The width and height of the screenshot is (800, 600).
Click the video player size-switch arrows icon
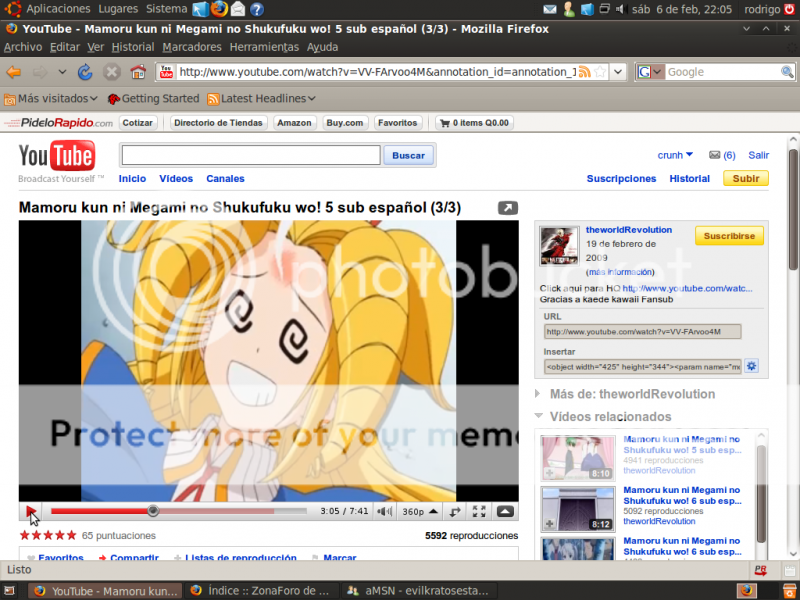455,511
